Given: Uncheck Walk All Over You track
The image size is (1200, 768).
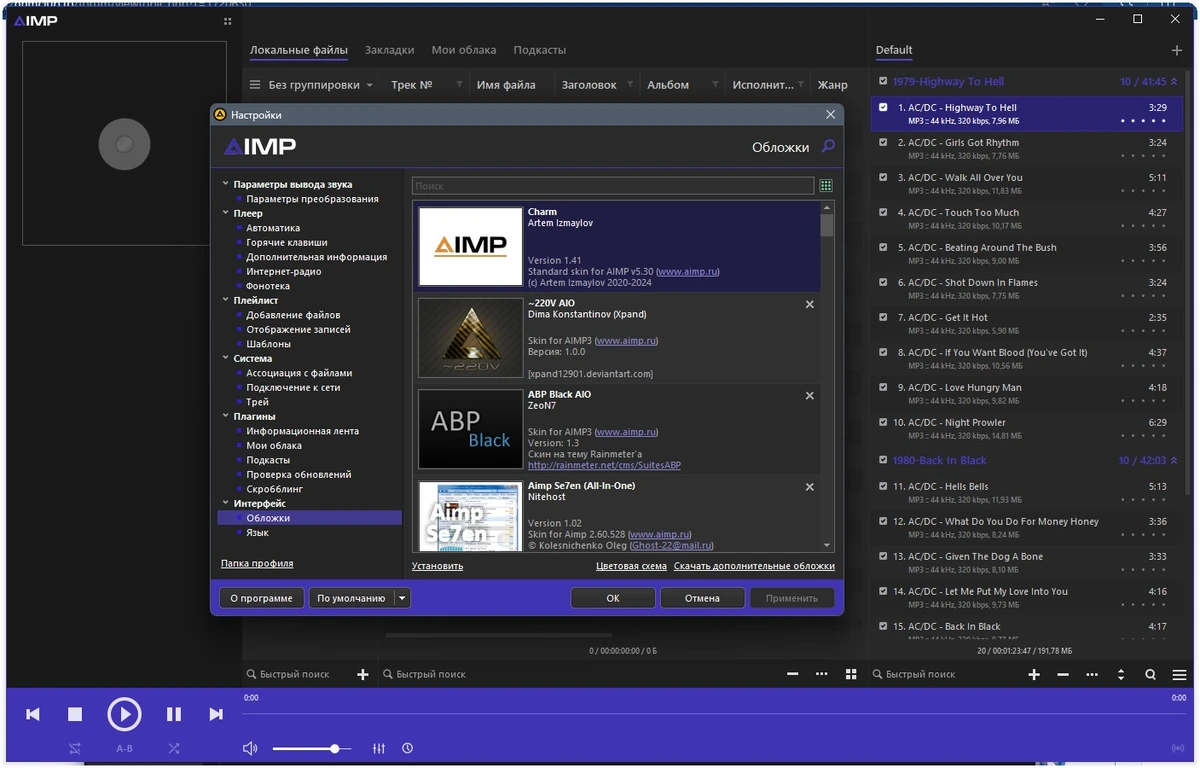Looking at the screenshot, I should tap(883, 177).
